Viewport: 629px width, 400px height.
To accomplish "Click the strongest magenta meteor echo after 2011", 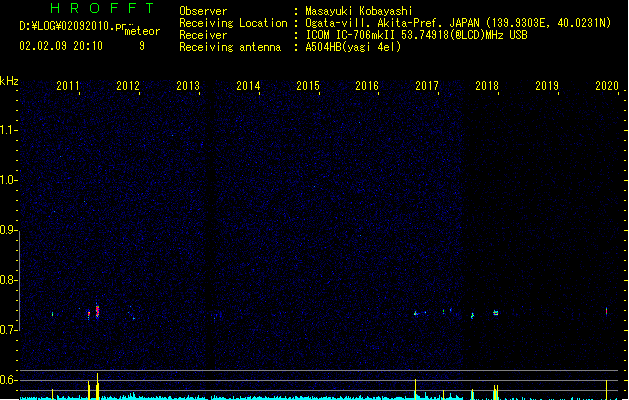I will 97,311.
